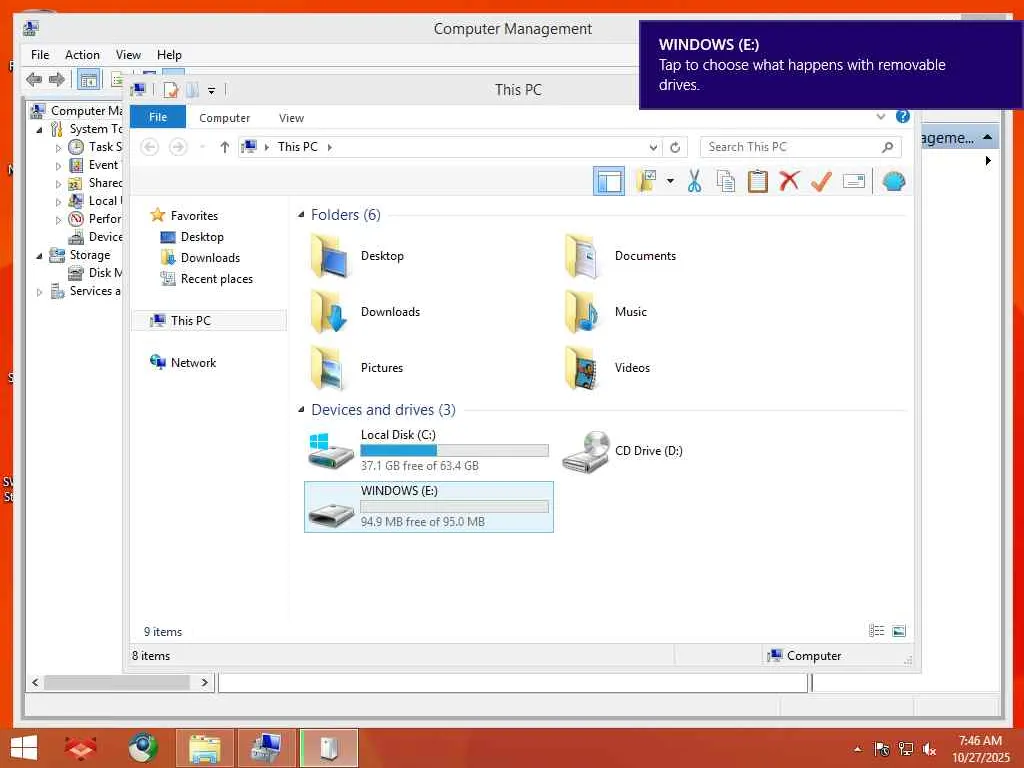The width and height of the screenshot is (1024, 768).
Task: Open Help menu in Computer Management
Action: [x=169, y=55]
